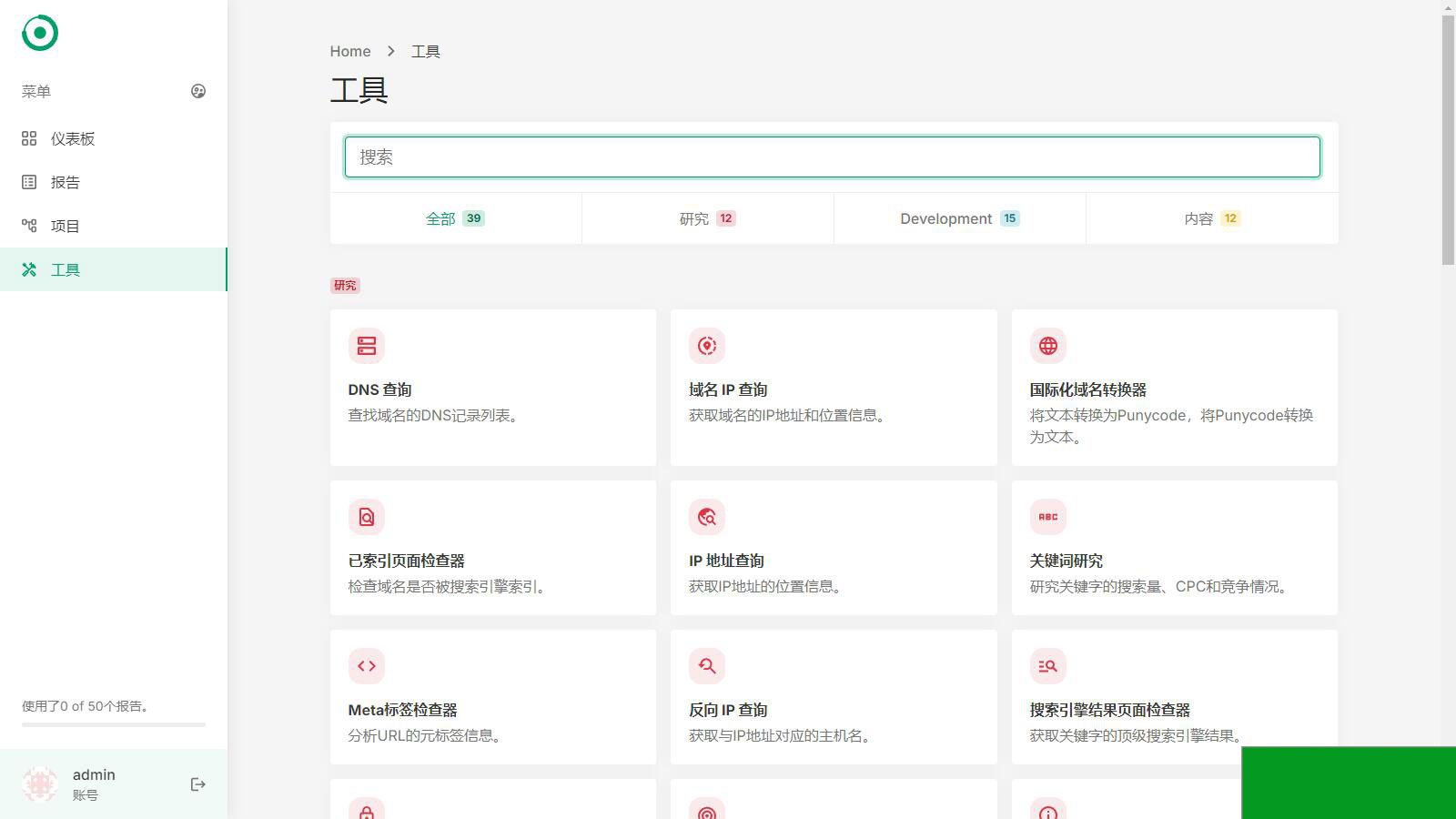Click the logout arrow icon

198,784
